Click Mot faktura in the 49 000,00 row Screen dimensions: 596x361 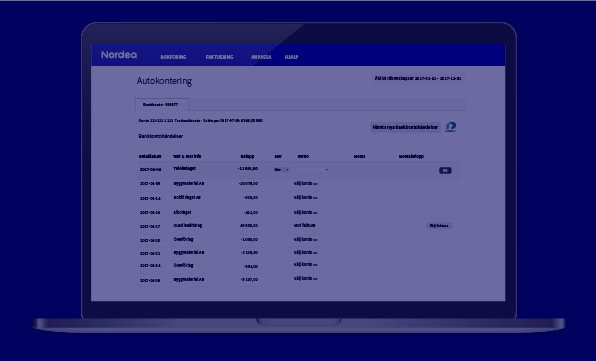[x=304, y=225]
